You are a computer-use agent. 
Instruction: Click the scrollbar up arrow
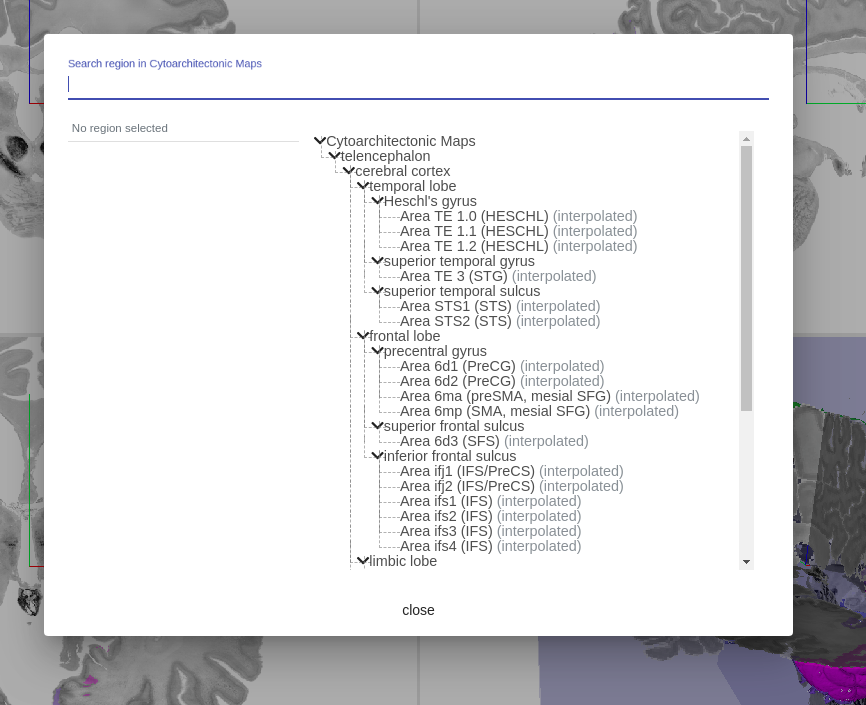pos(746,139)
